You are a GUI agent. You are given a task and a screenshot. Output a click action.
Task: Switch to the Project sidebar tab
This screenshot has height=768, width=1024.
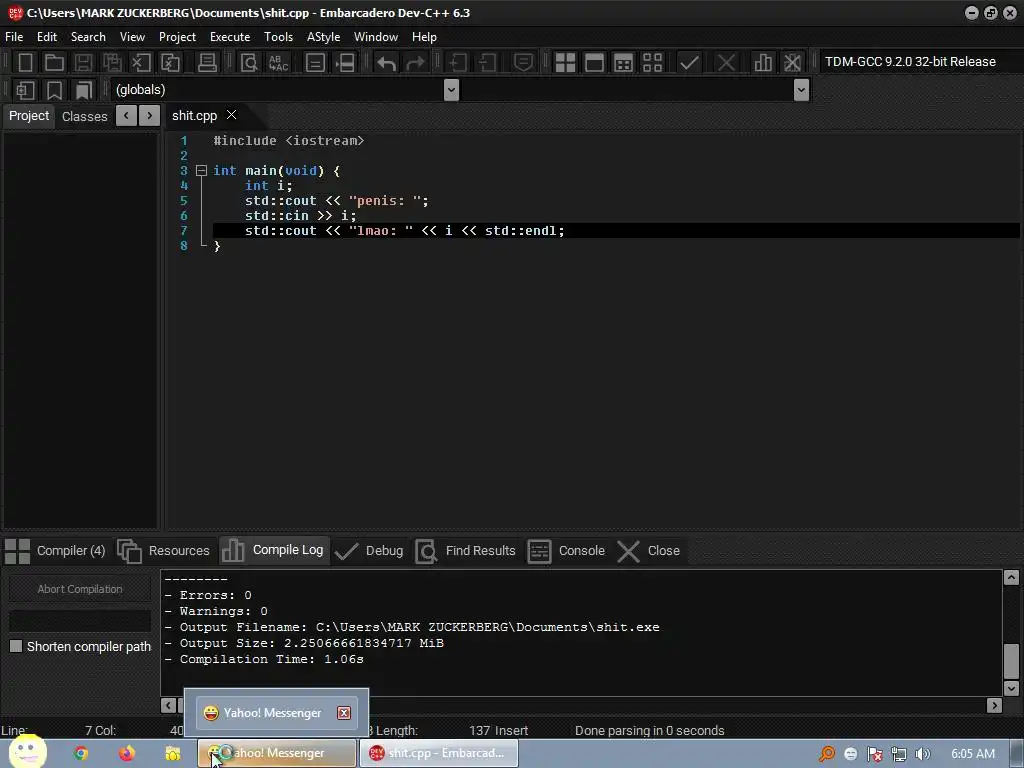pyautogui.click(x=29, y=116)
